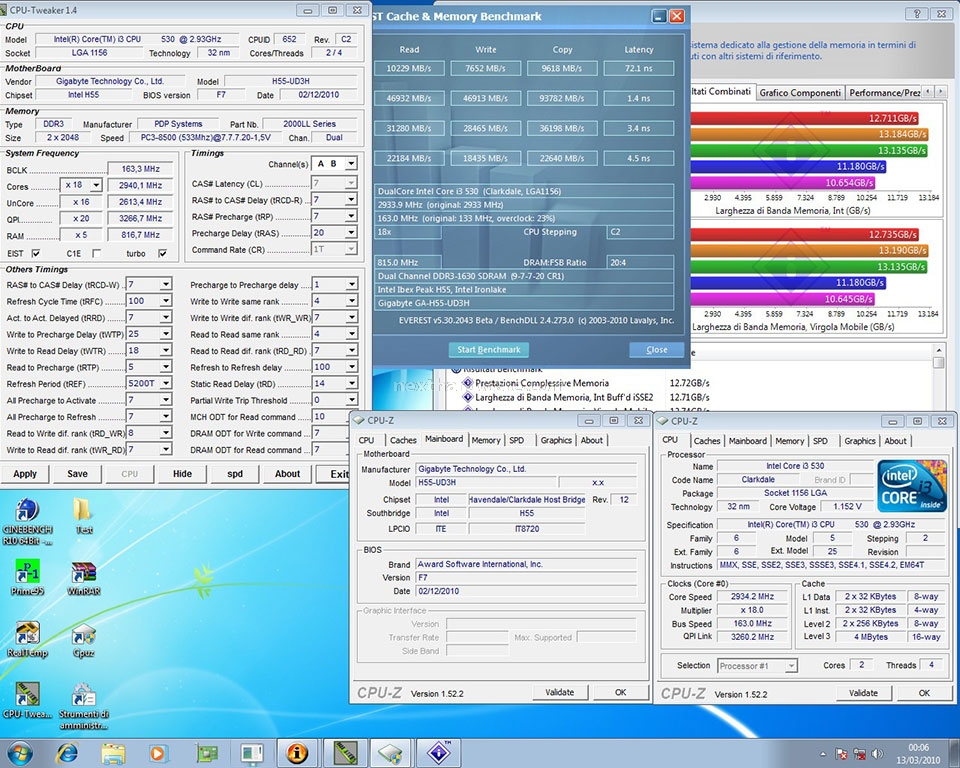This screenshot has height=768, width=960.
Task: Launch the RealTemp desktop shortcut
Action: point(27,639)
